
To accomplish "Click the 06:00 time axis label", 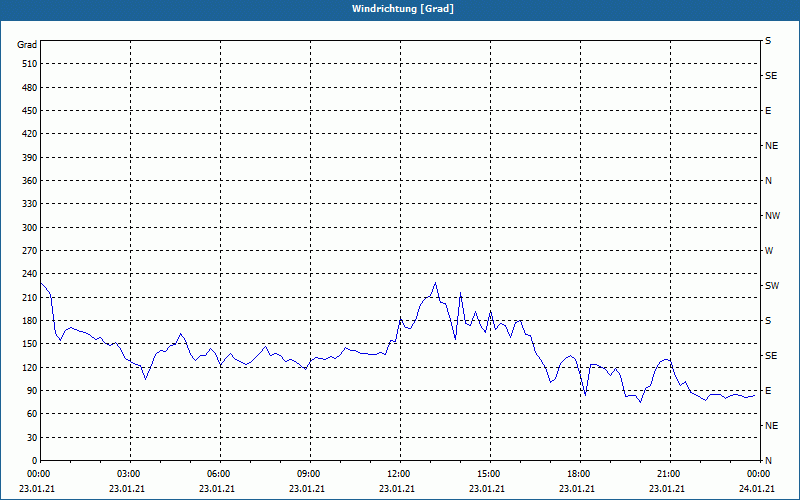I will [x=220, y=473].
